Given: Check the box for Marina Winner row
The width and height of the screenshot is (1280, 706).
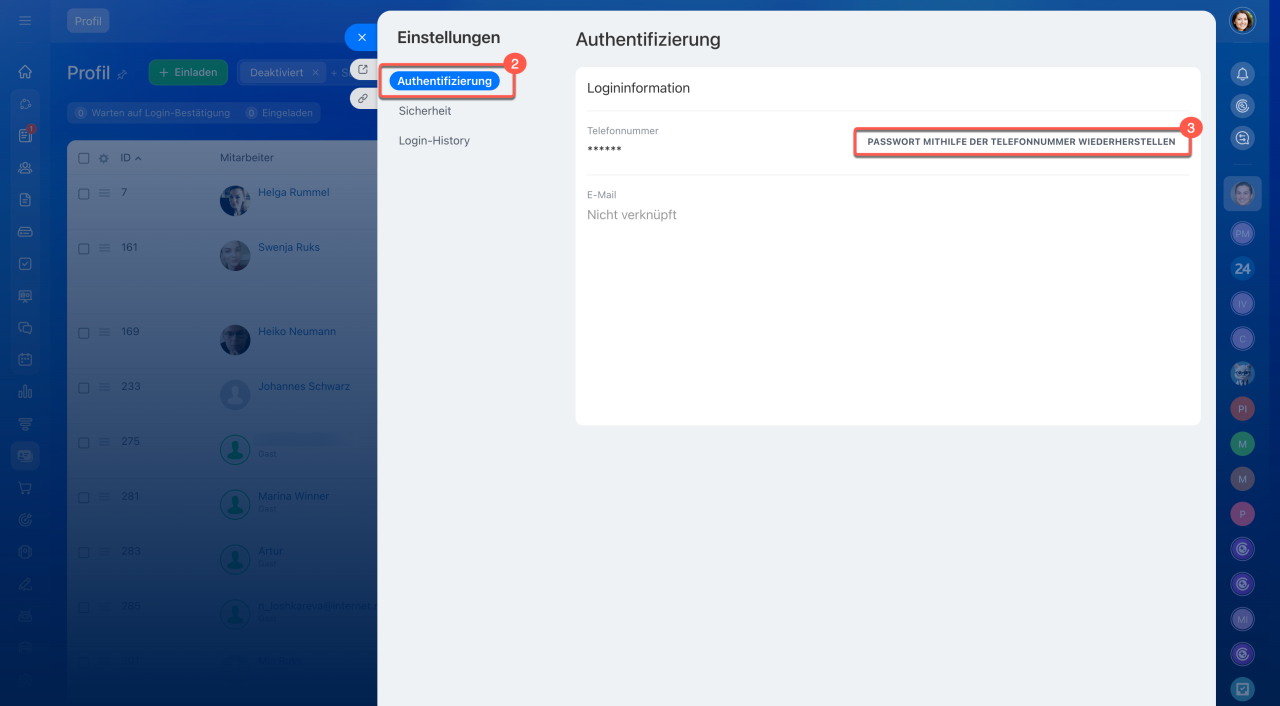Looking at the screenshot, I should pyautogui.click(x=84, y=497).
